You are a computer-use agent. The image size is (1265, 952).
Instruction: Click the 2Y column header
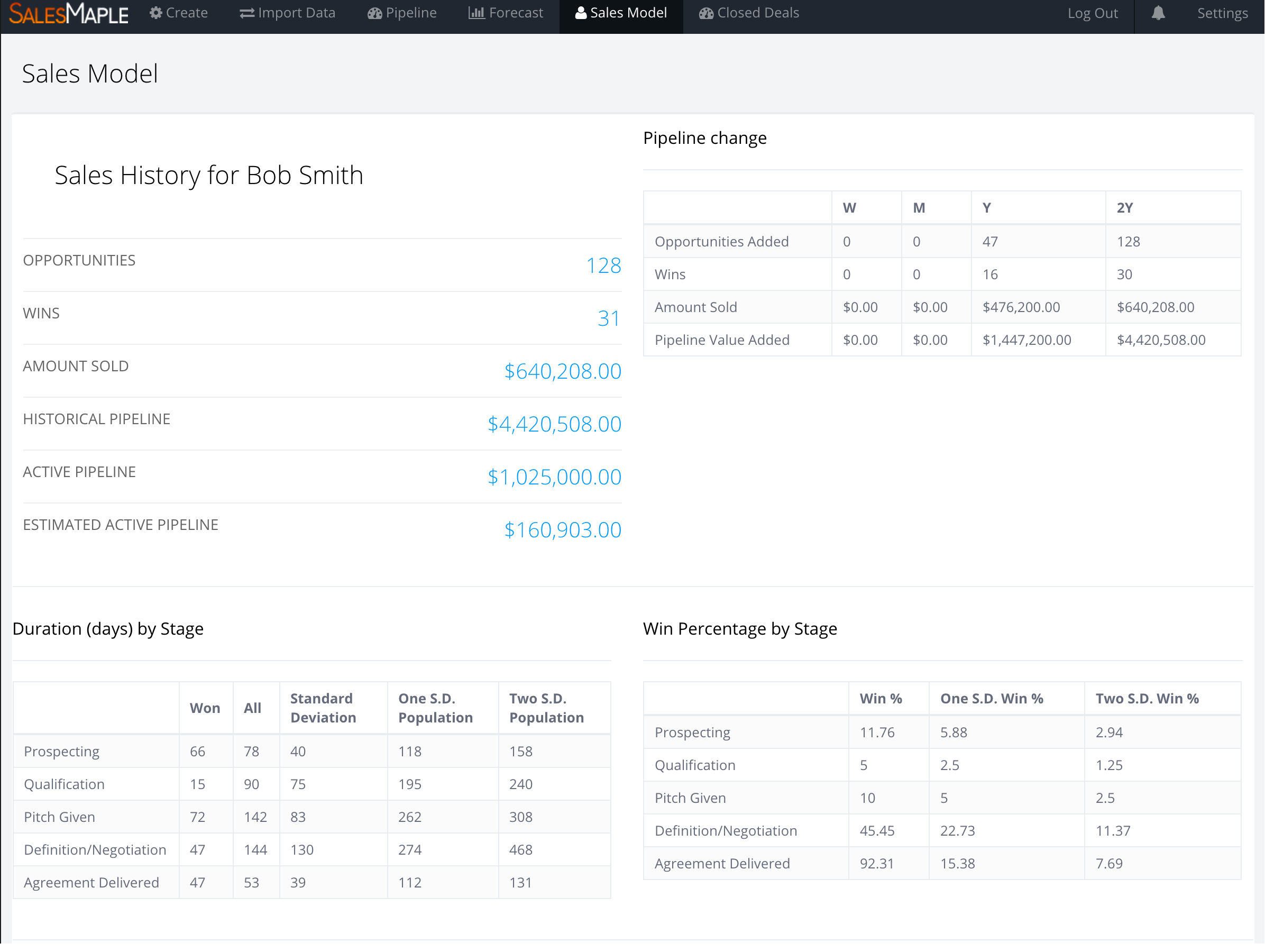(1124, 207)
